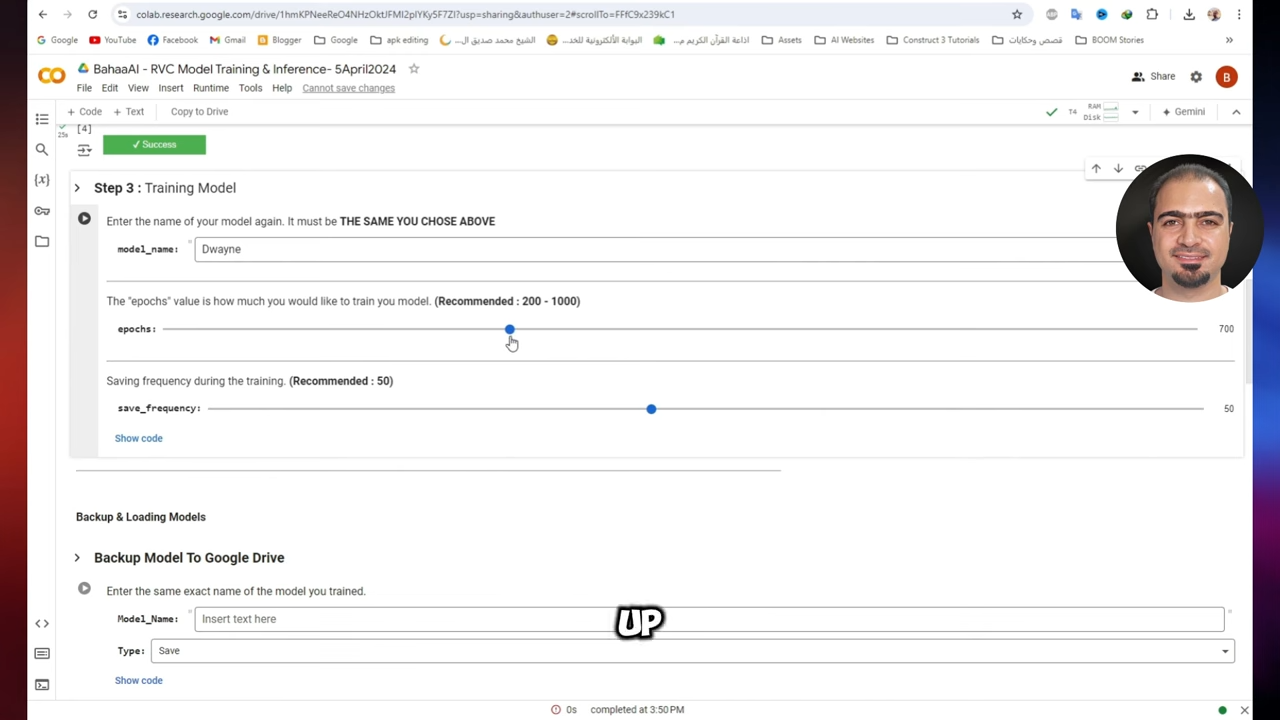
Task: Open the Tools menu
Action: [250, 88]
